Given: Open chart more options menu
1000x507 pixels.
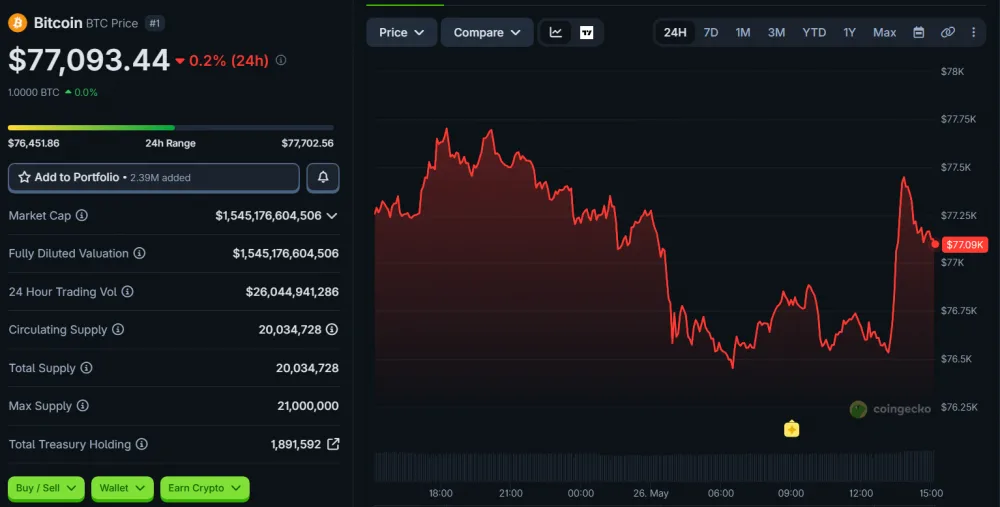Looking at the screenshot, I should point(973,33).
